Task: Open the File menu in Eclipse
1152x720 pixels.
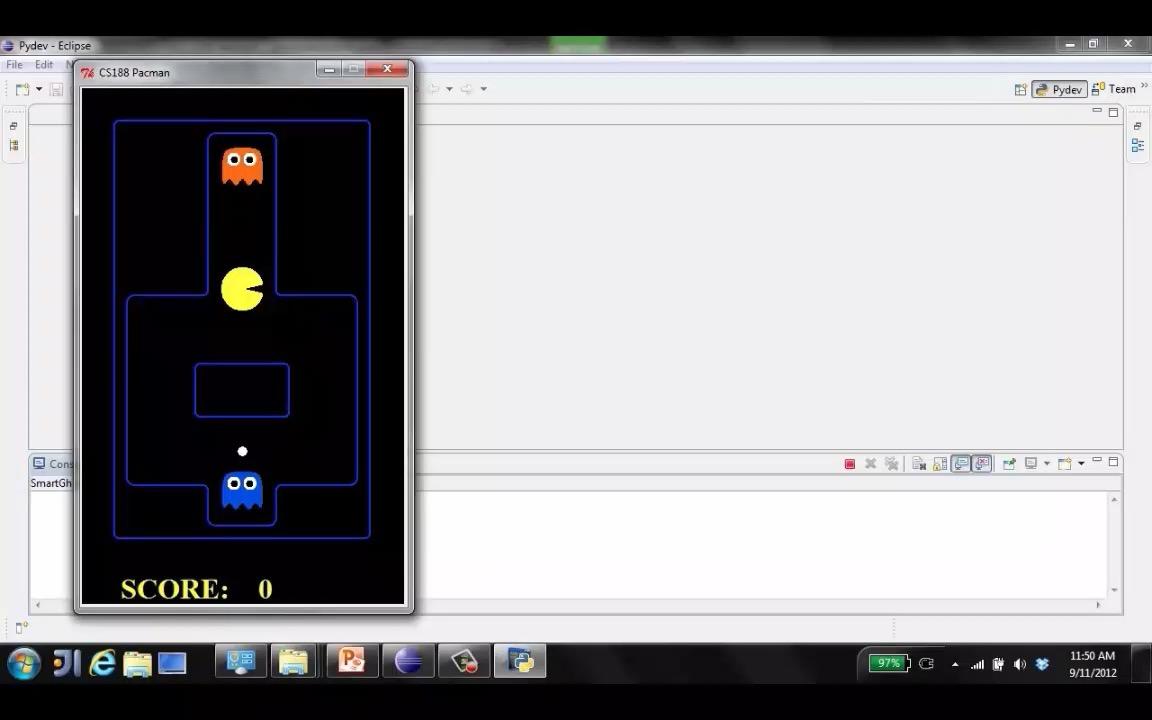Action: [x=14, y=65]
